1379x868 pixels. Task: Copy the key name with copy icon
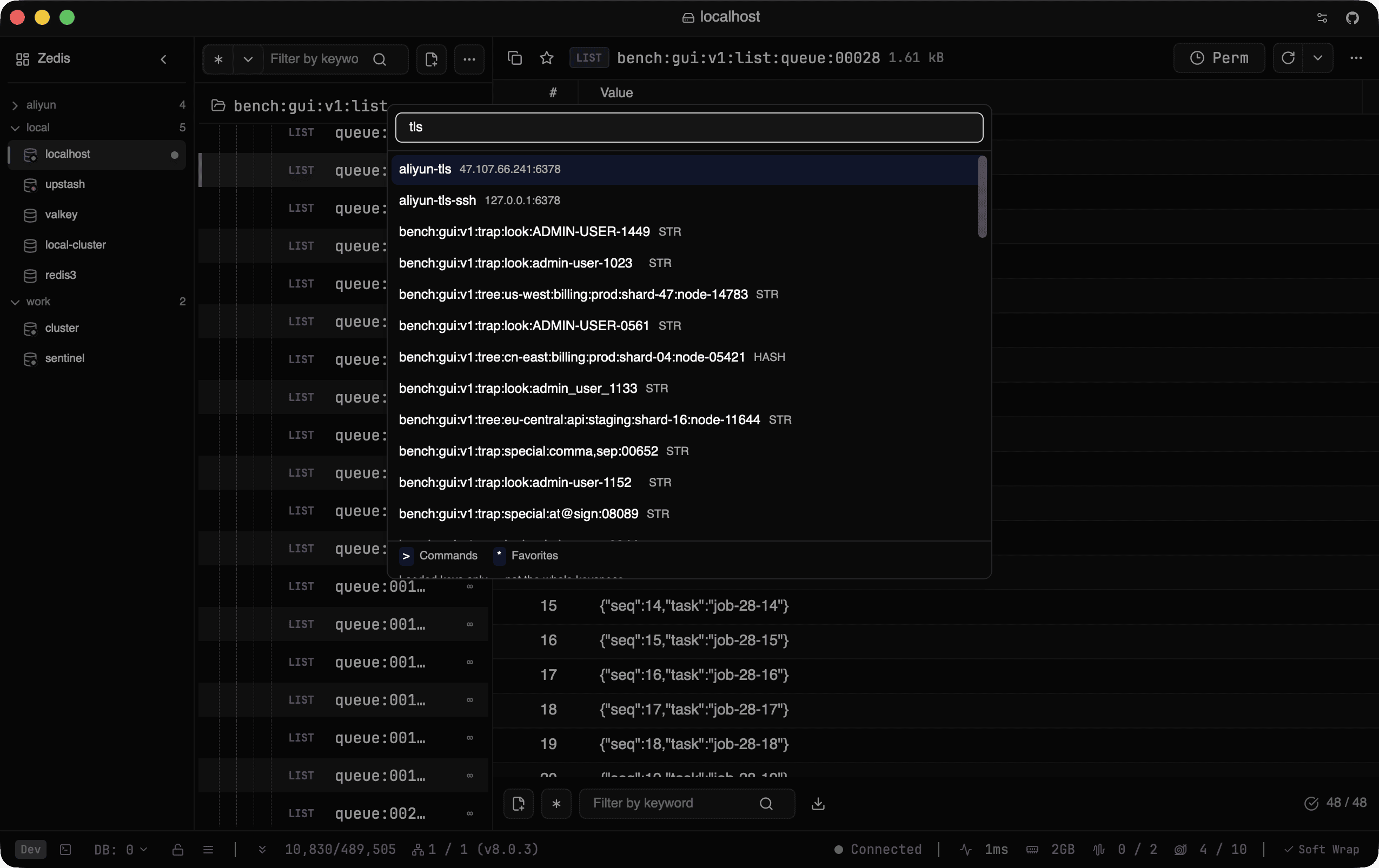click(x=515, y=58)
